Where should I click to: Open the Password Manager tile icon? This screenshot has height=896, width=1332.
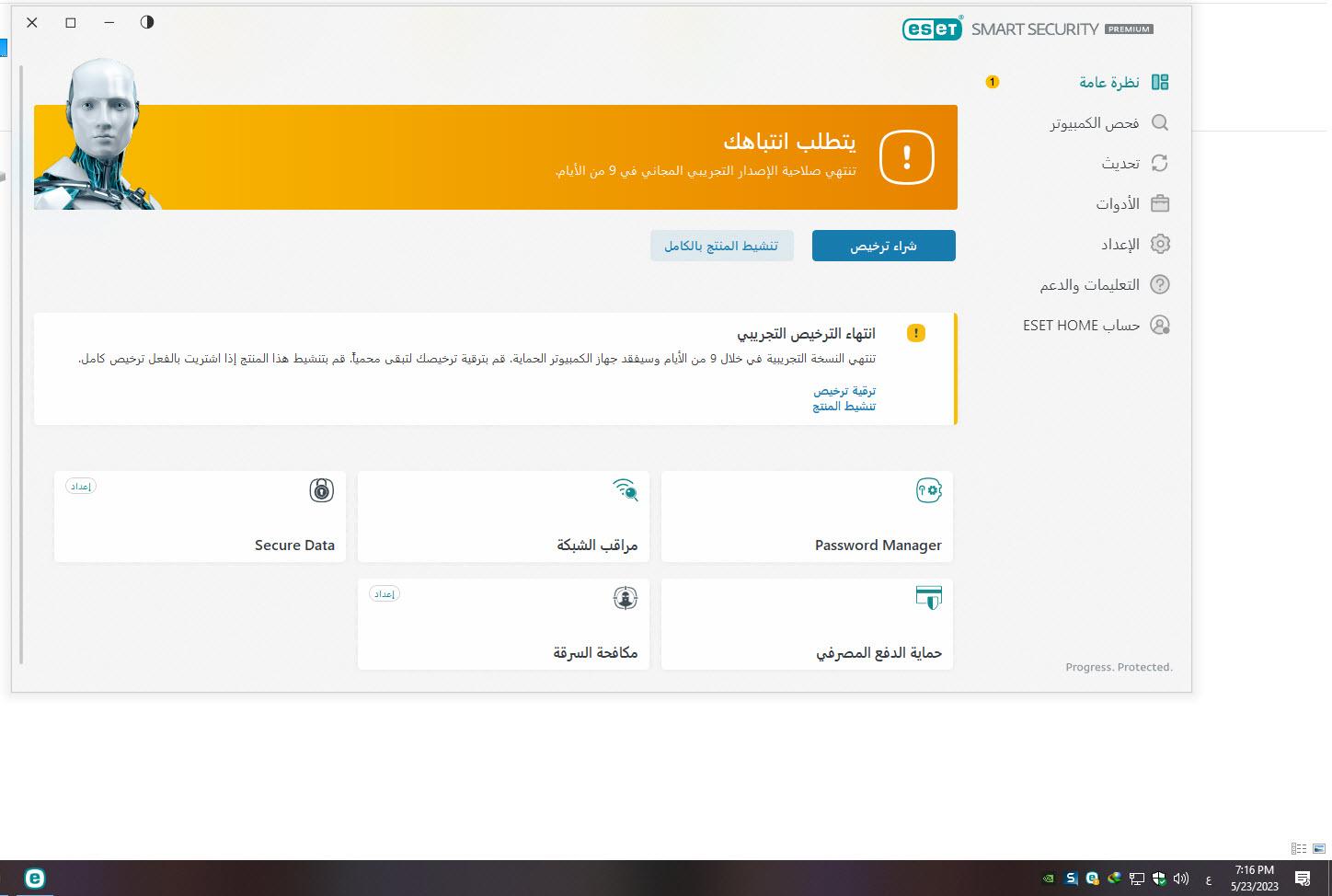[928, 490]
